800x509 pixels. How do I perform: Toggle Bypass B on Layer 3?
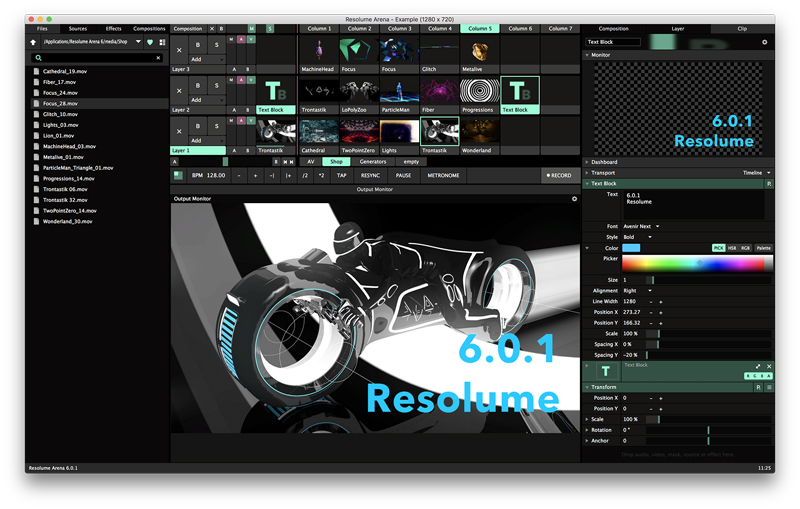pyautogui.click(x=198, y=45)
